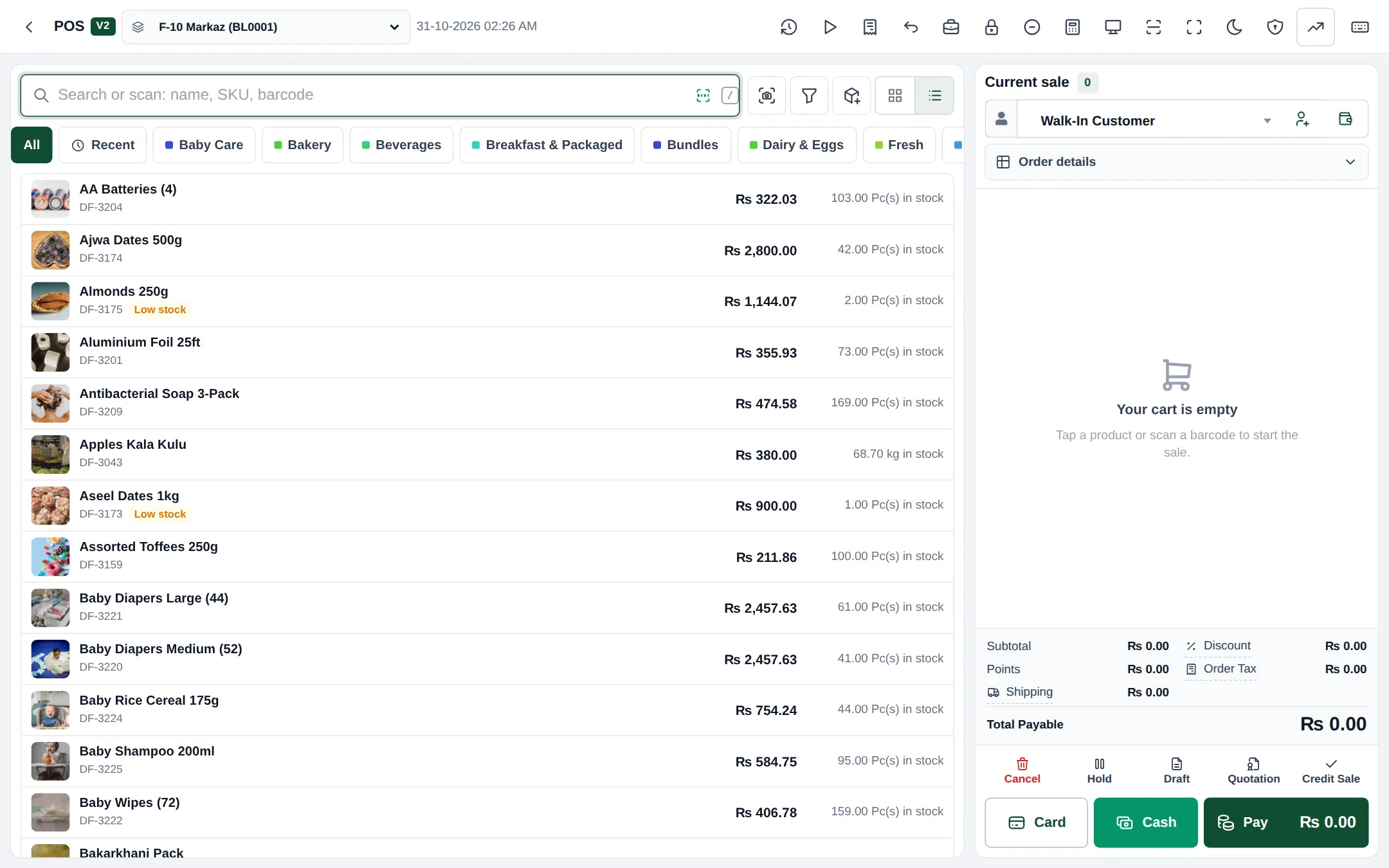The image size is (1389, 868).
Task: Expand the Order details section
Action: [x=1176, y=162]
